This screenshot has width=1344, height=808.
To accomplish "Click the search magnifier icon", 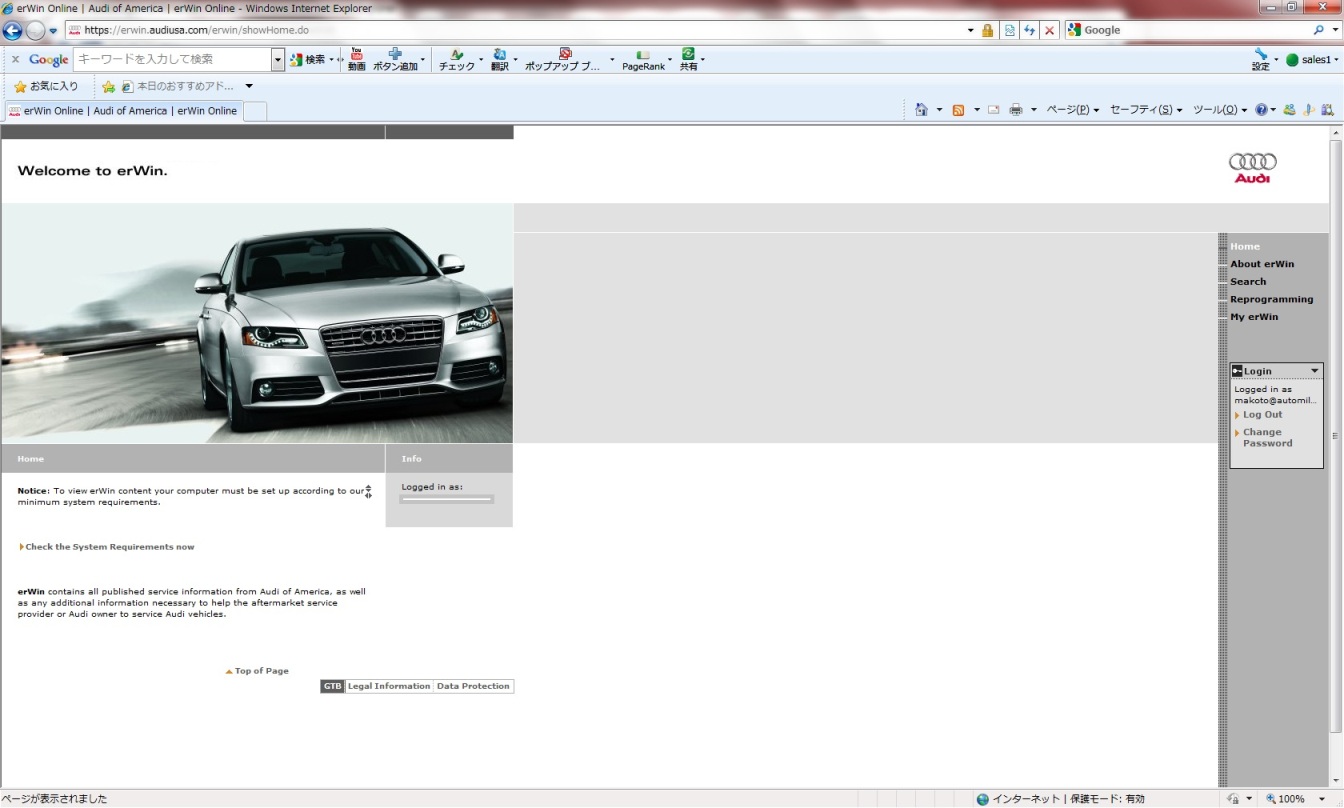I will pos(1319,30).
